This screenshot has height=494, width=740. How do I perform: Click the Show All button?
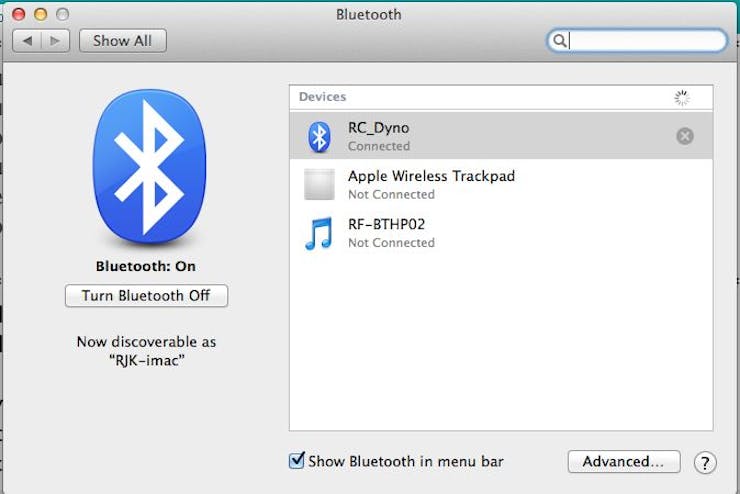coord(123,41)
